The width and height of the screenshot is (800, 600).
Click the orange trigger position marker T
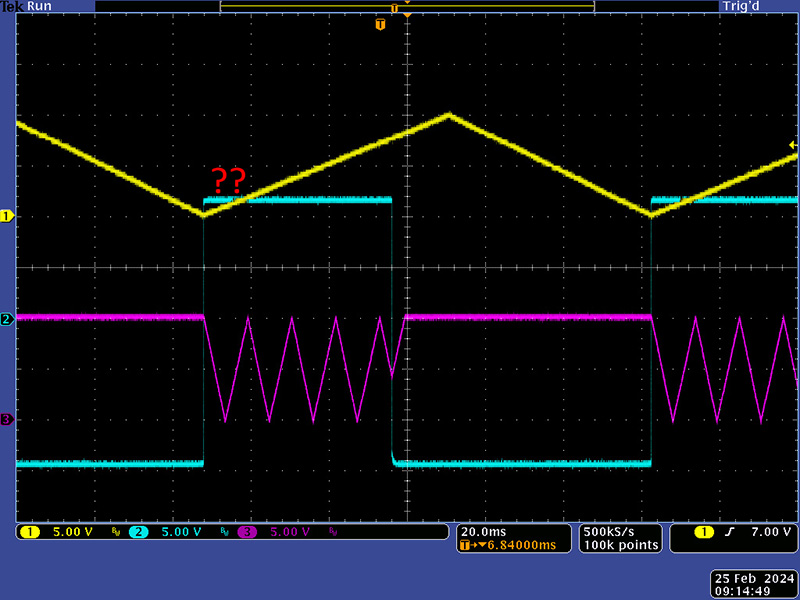tap(380, 23)
